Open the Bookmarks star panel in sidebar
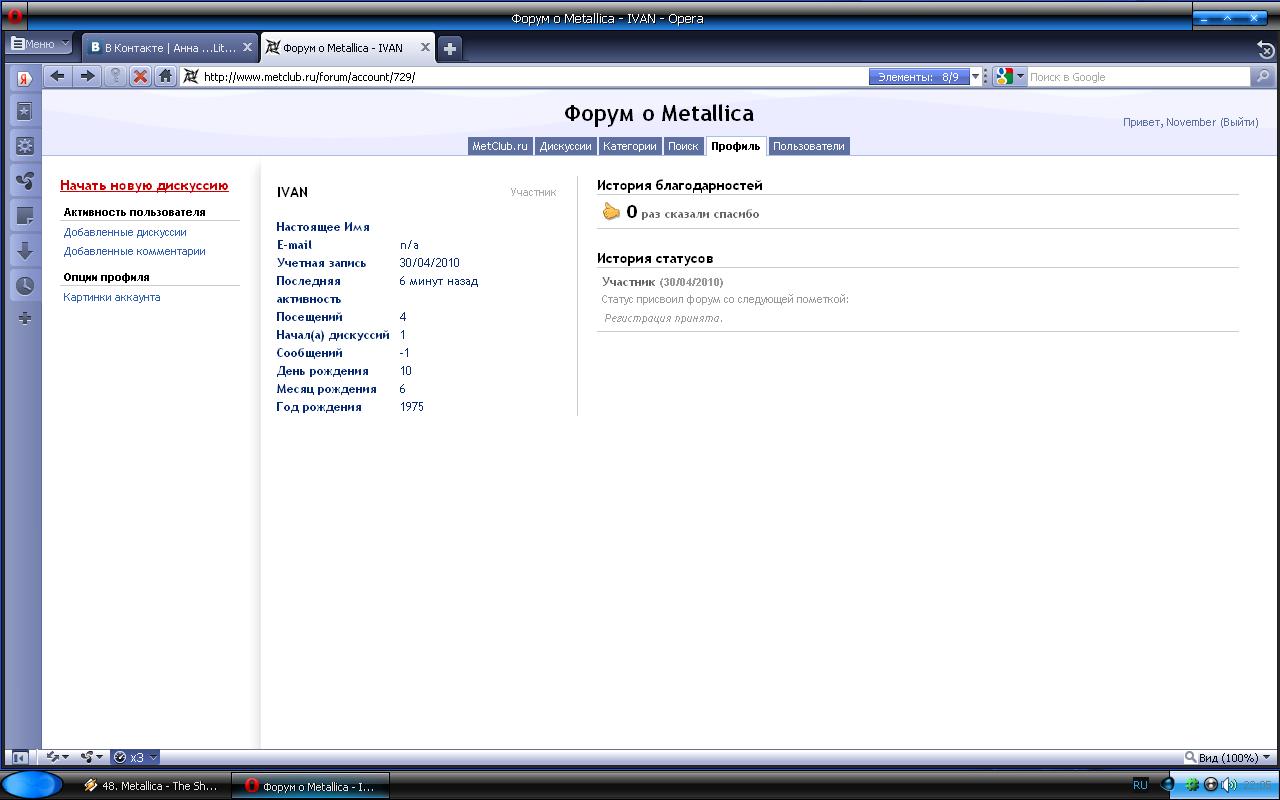 coord(25,111)
